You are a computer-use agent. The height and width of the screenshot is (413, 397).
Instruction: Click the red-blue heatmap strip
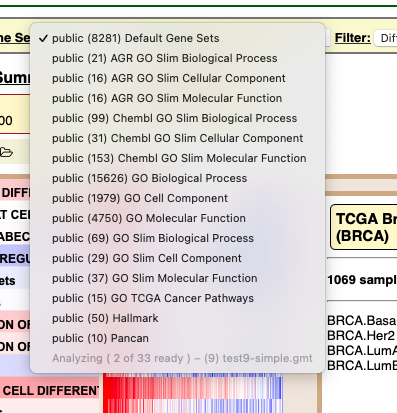click(193, 393)
